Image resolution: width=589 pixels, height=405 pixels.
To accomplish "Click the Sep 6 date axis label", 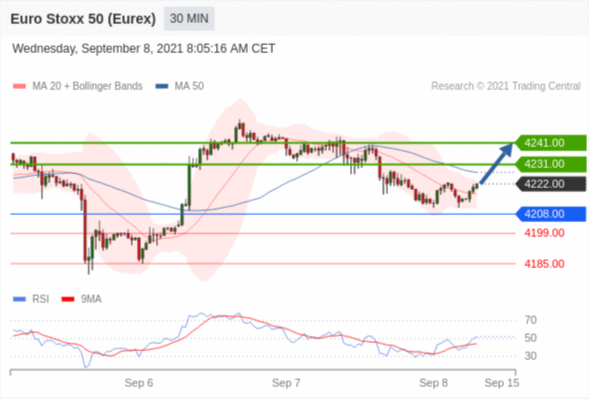I will (139, 383).
